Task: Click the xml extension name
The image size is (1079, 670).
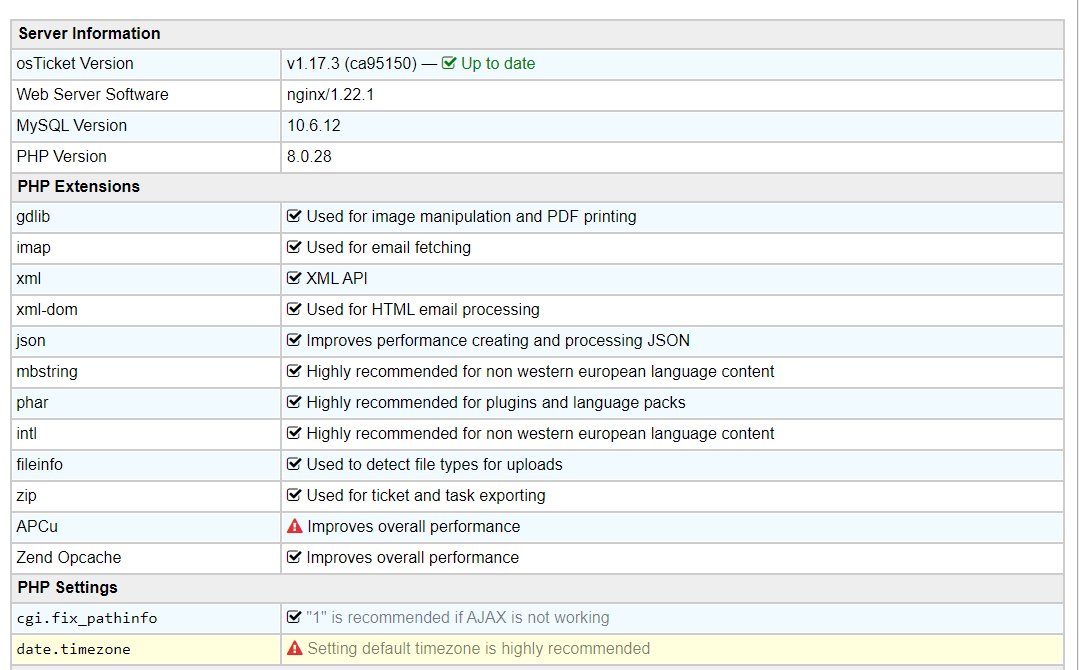Action: point(29,279)
